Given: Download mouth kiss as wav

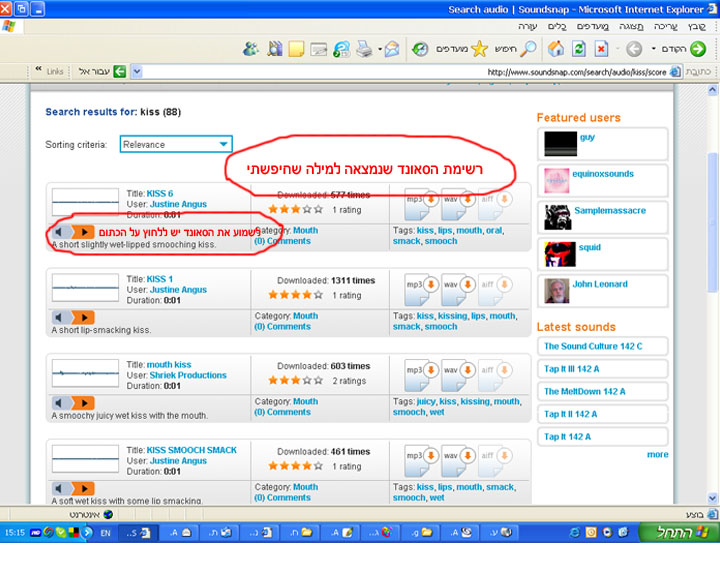Looking at the screenshot, I should (x=458, y=375).
